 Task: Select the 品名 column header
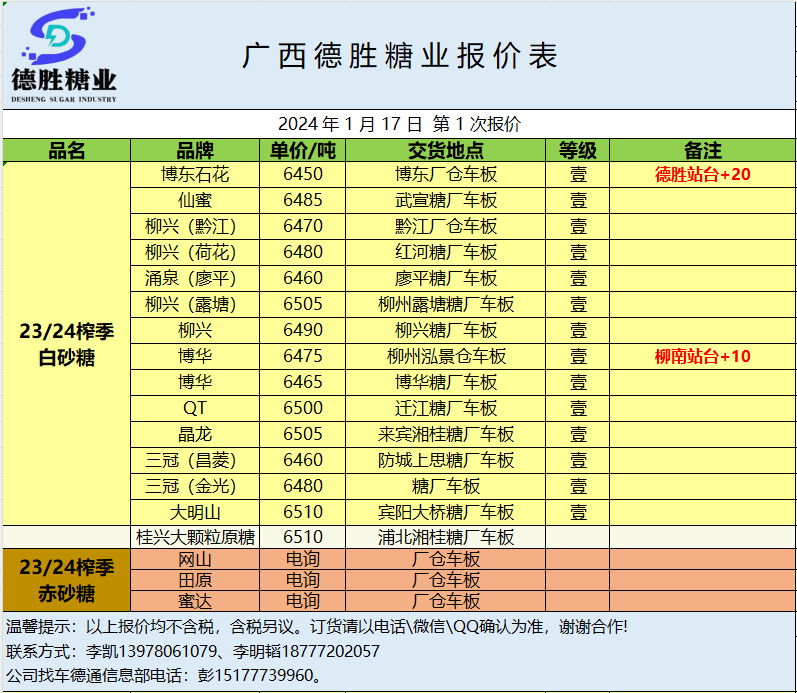67,151
